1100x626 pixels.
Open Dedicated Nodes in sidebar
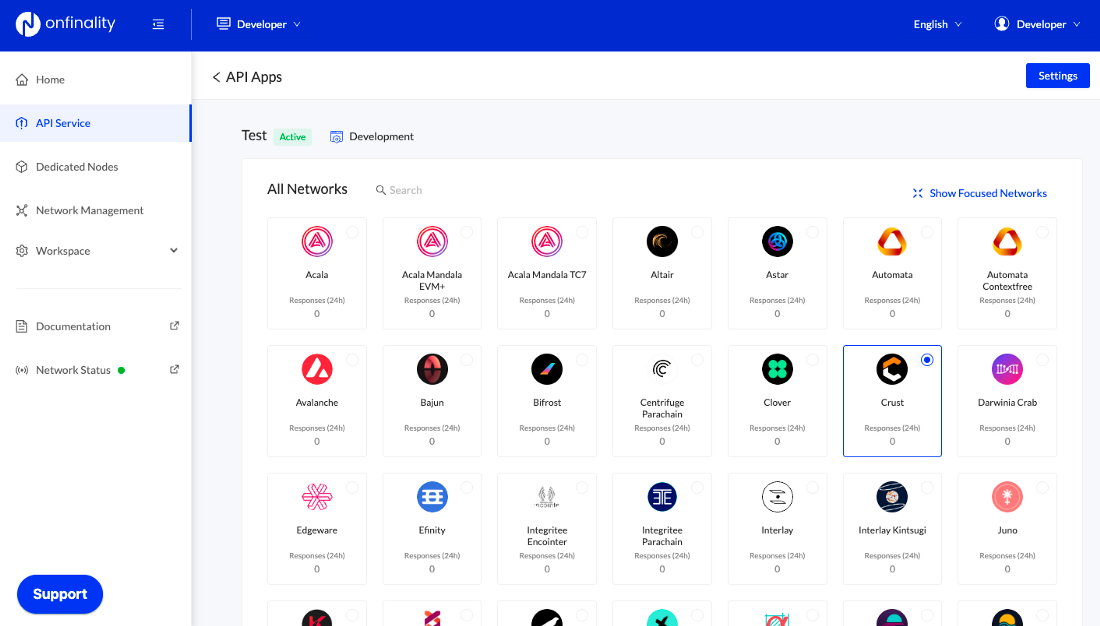click(95, 166)
